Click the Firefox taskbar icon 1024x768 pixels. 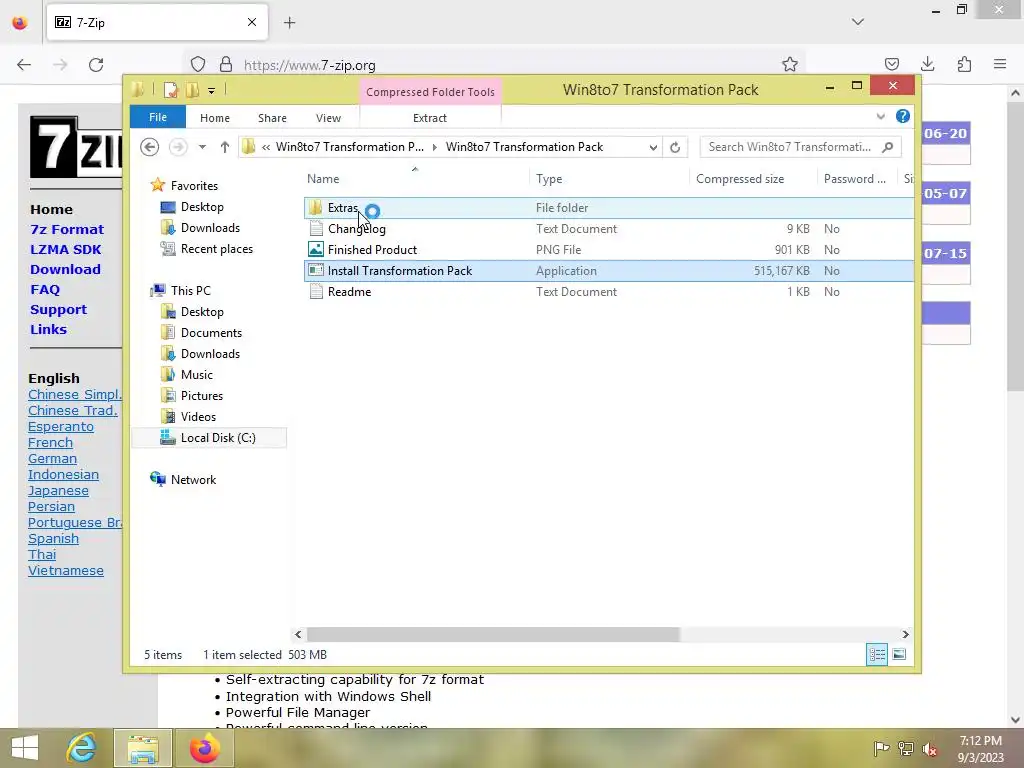tap(204, 748)
